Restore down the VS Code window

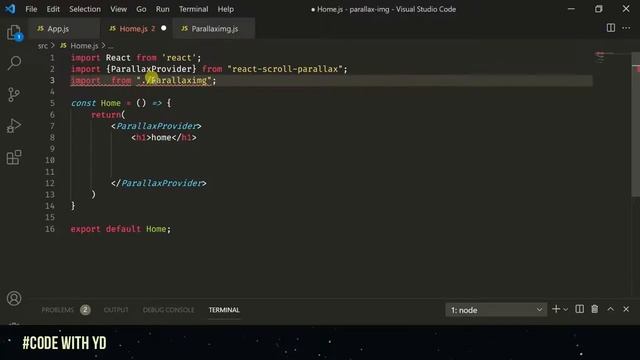[x=598, y=9]
